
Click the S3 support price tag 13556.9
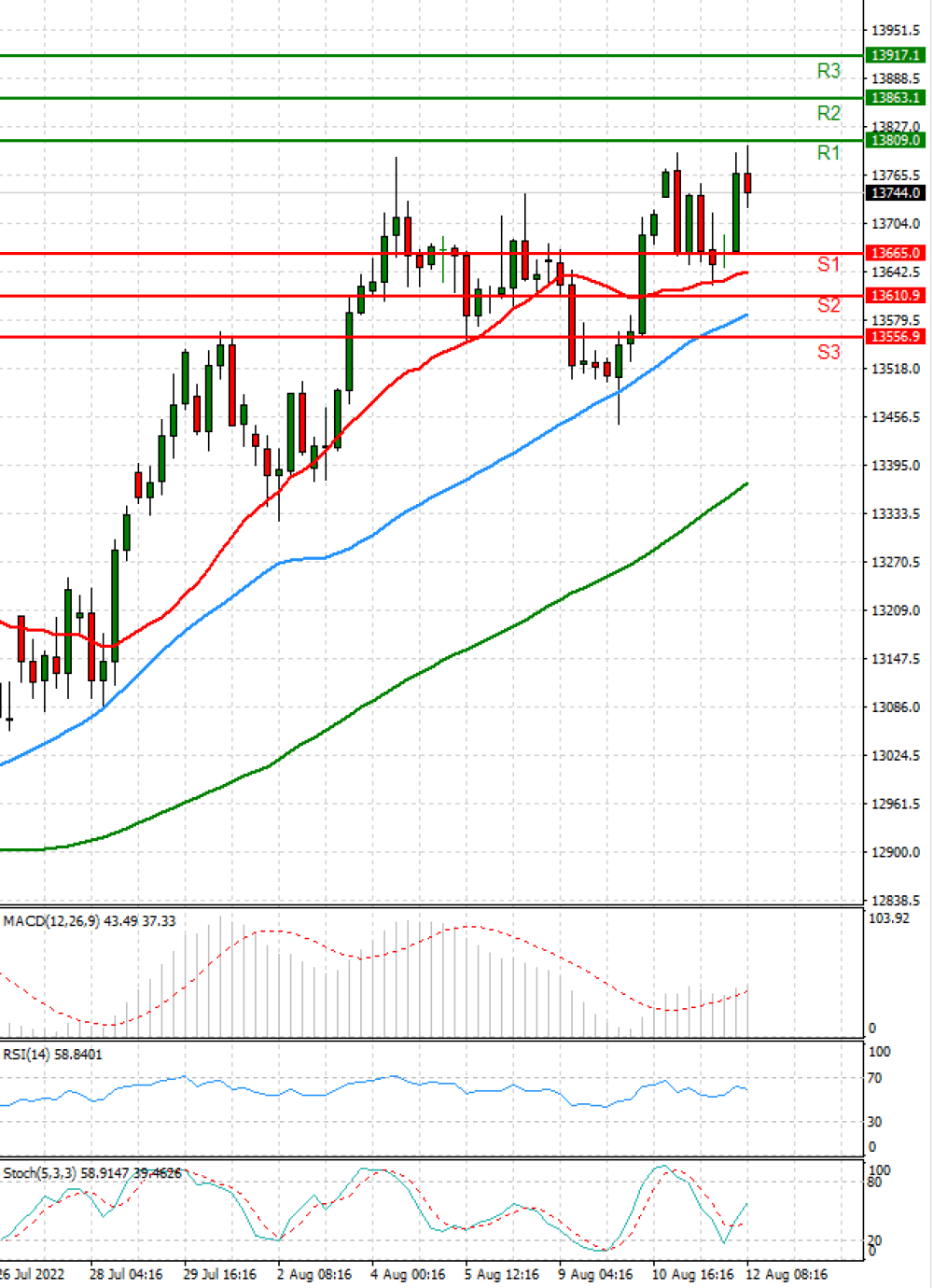click(896, 336)
